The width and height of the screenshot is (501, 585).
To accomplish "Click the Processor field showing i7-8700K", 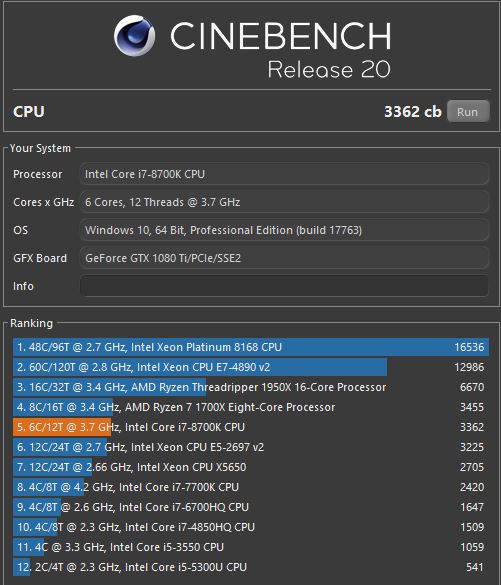I will 284,174.
